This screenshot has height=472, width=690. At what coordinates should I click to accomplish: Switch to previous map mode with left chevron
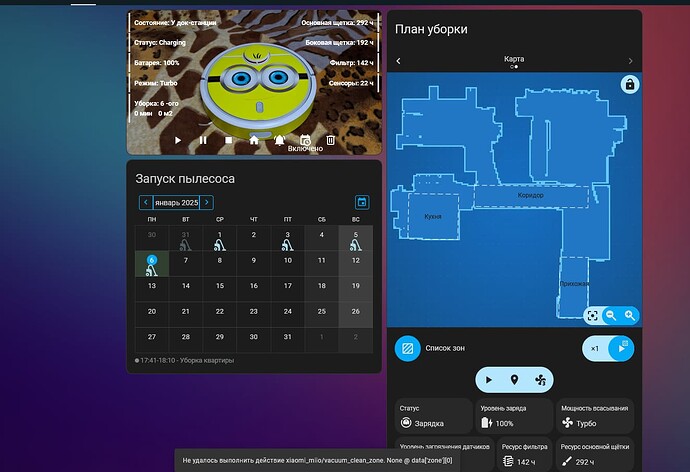[x=399, y=61]
